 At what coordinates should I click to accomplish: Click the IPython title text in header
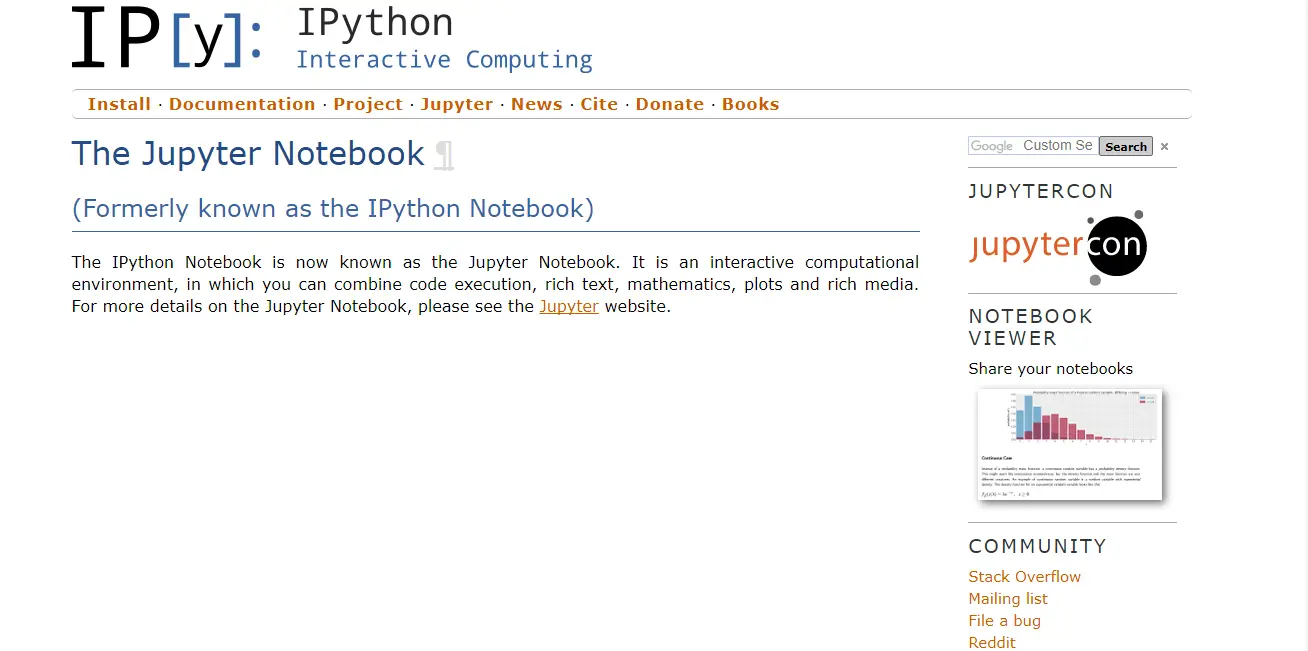pos(375,22)
